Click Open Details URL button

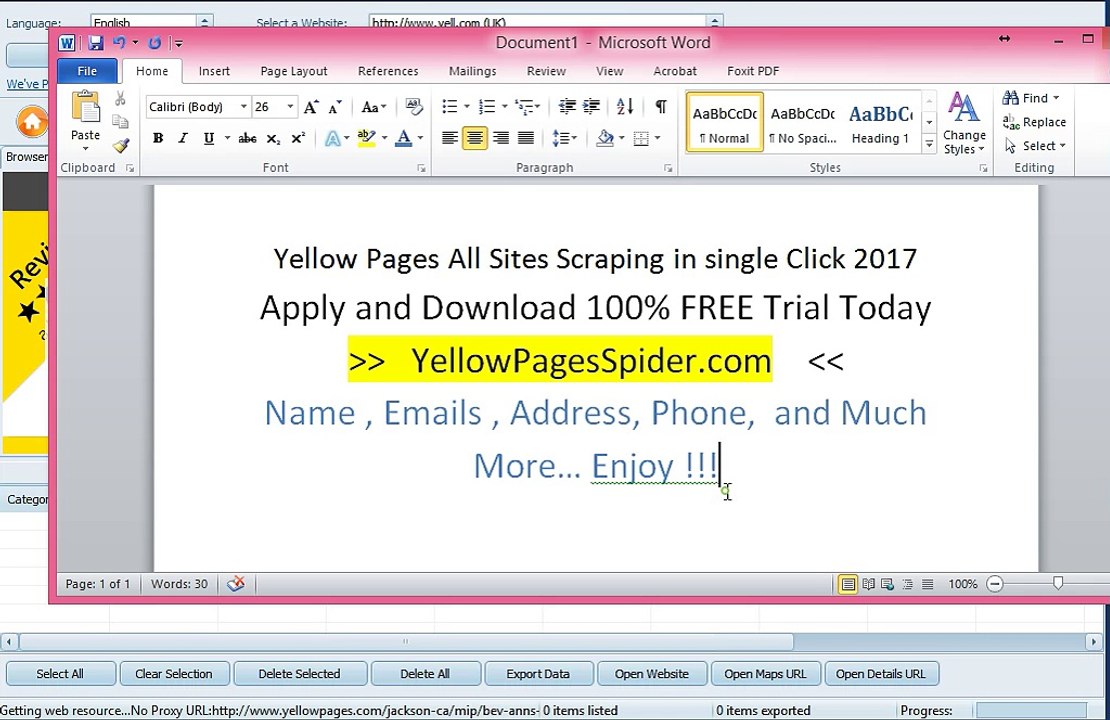click(x=881, y=674)
